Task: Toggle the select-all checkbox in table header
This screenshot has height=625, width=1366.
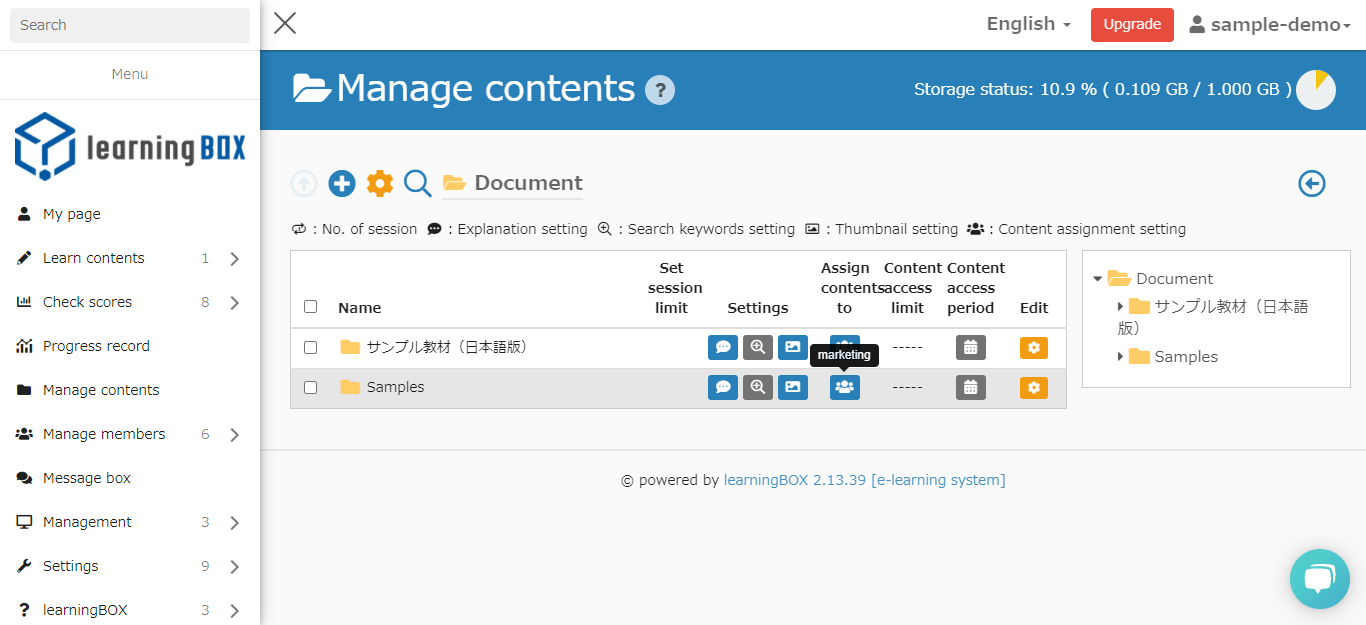Action: [x=310, y=307]
